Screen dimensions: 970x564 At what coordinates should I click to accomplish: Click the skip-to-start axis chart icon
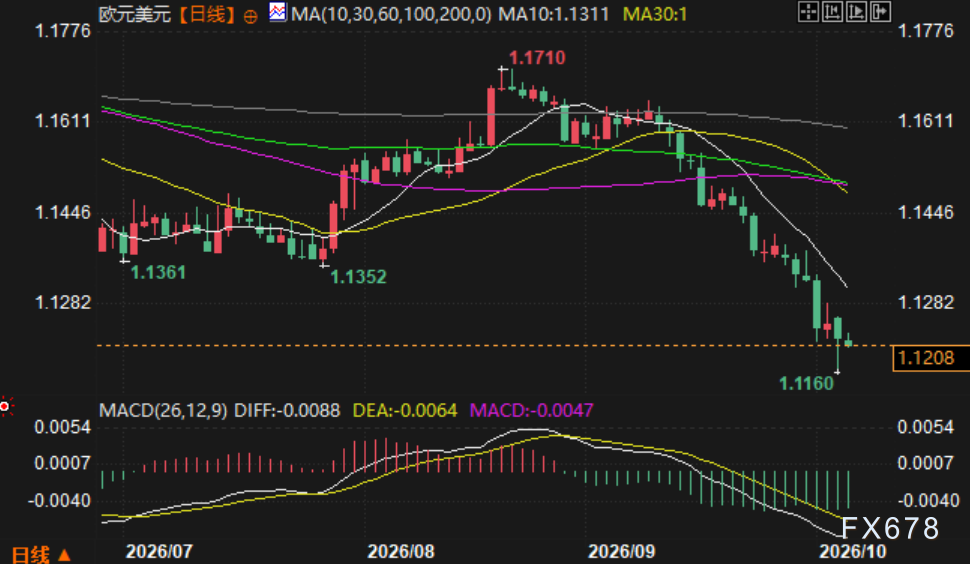(832, 12)
